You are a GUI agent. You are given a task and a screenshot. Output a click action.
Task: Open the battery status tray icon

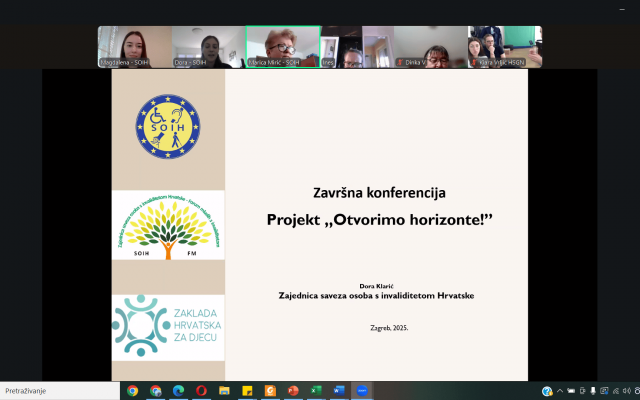pyautogui.click(x=571, y=391)
